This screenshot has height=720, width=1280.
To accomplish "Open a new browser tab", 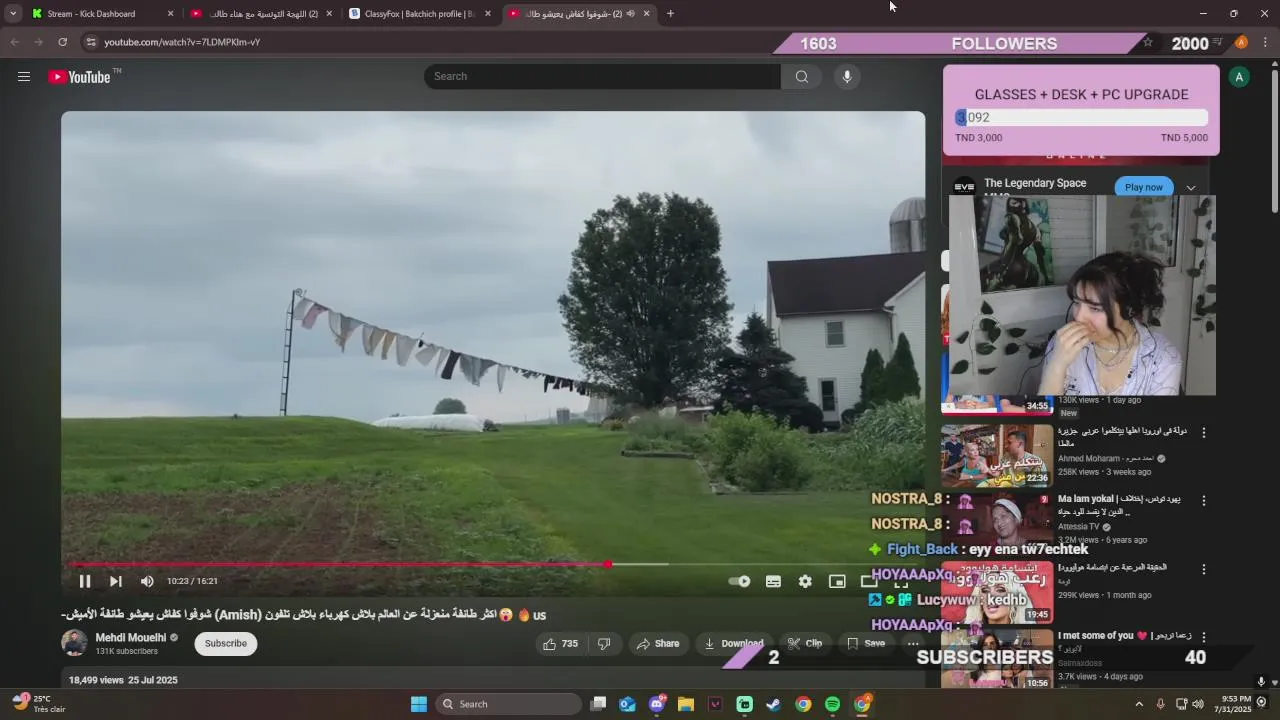I will 670,14.
